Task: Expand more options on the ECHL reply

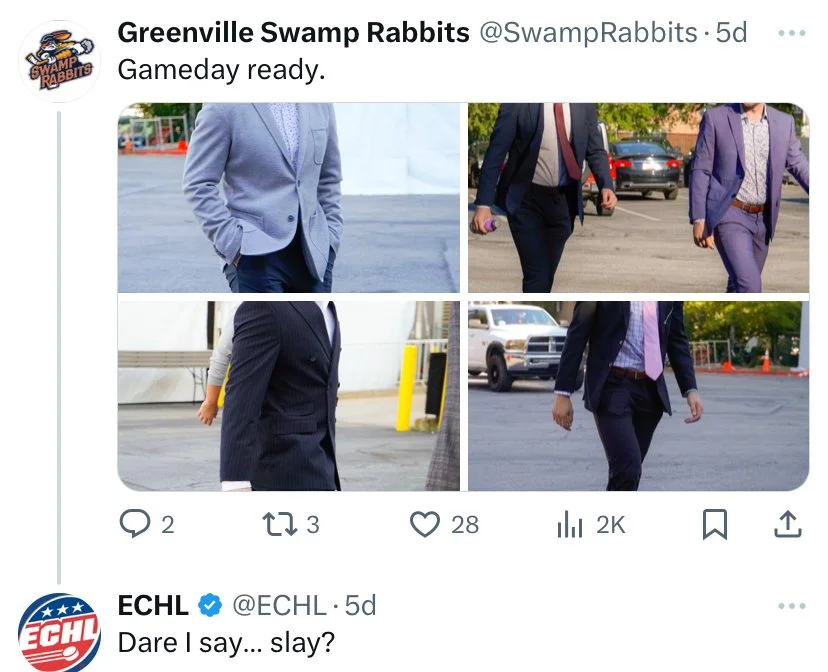Action: [x=792, y=605]
